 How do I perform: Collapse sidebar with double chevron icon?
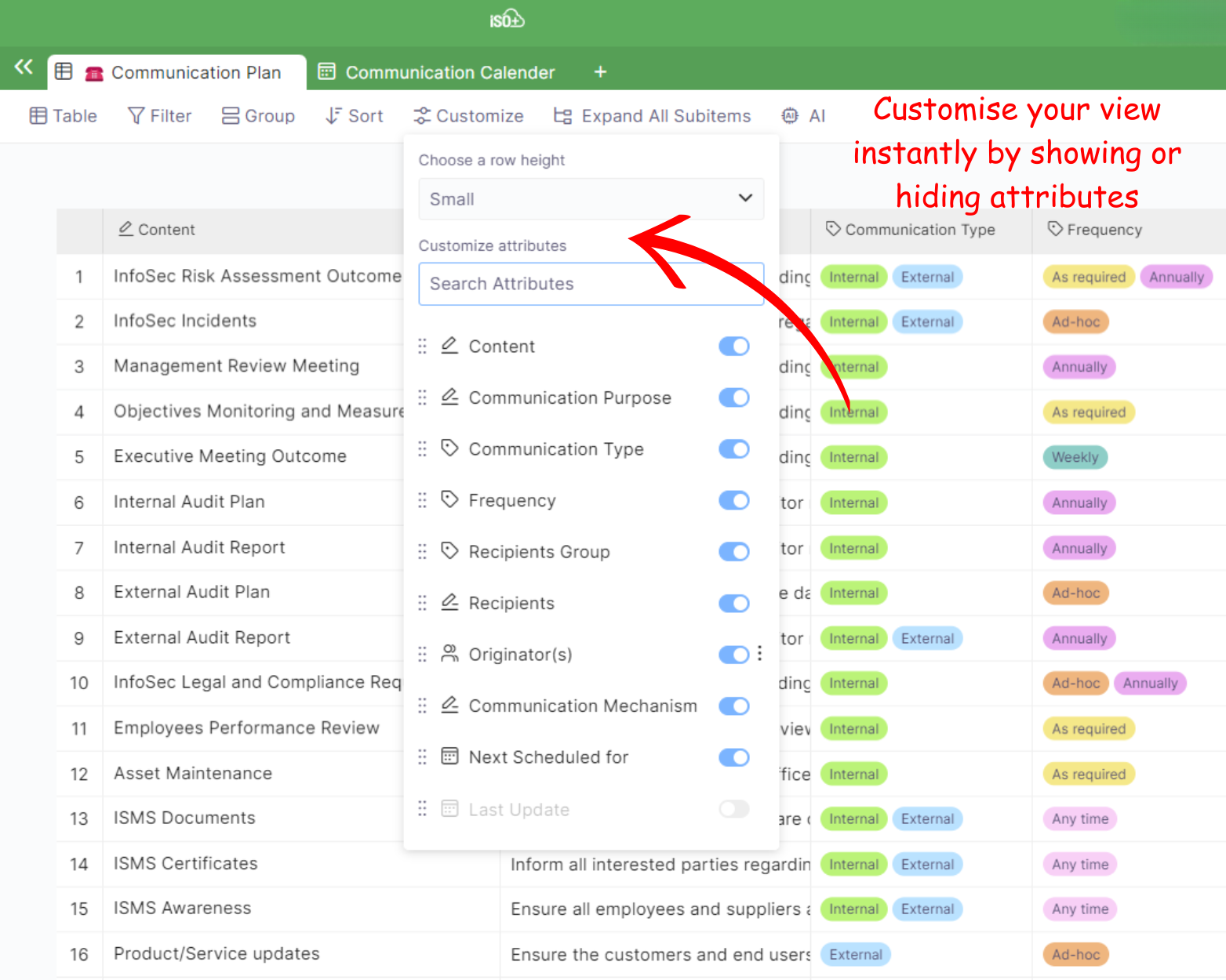(24, 67)
